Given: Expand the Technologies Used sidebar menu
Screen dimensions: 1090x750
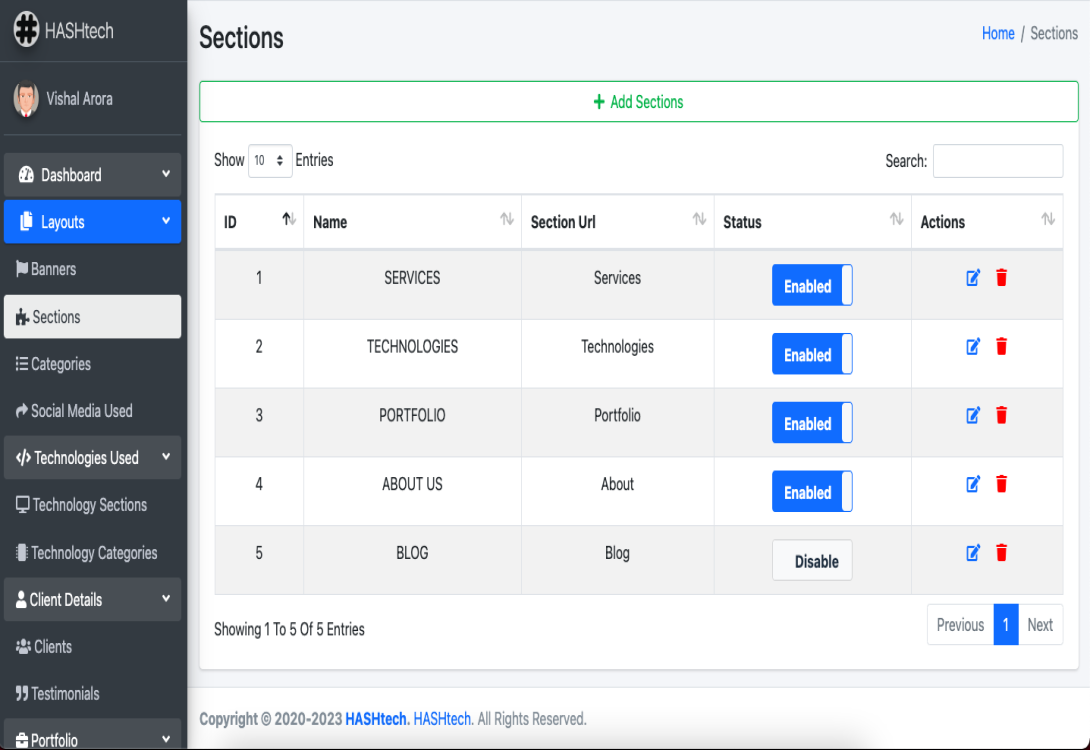Looking at the screenshot, I should tap(92, 458).
